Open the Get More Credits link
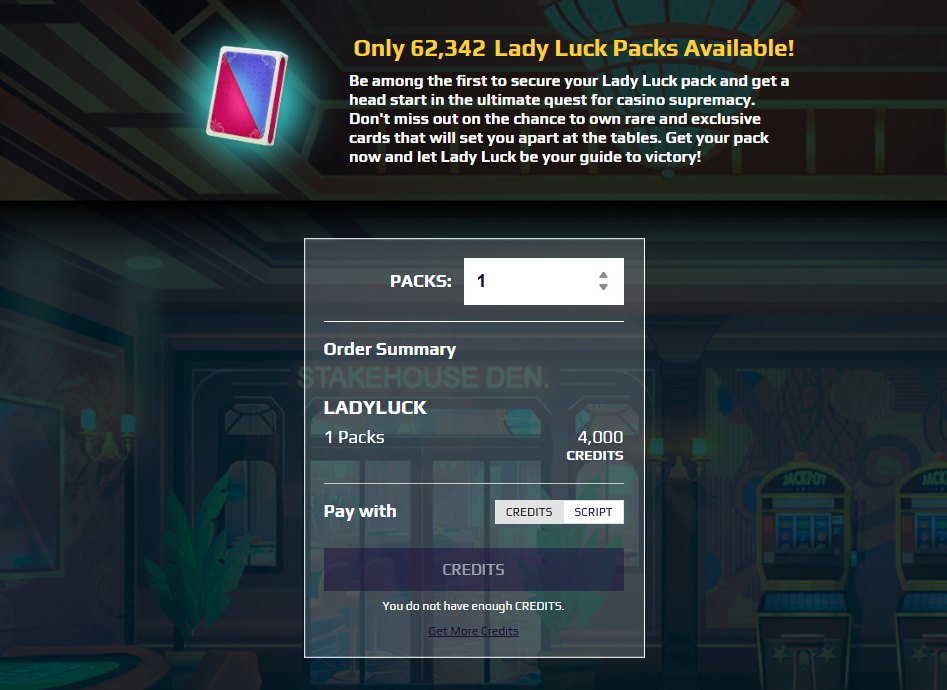The image size is (947, 690). pos(474,631)
